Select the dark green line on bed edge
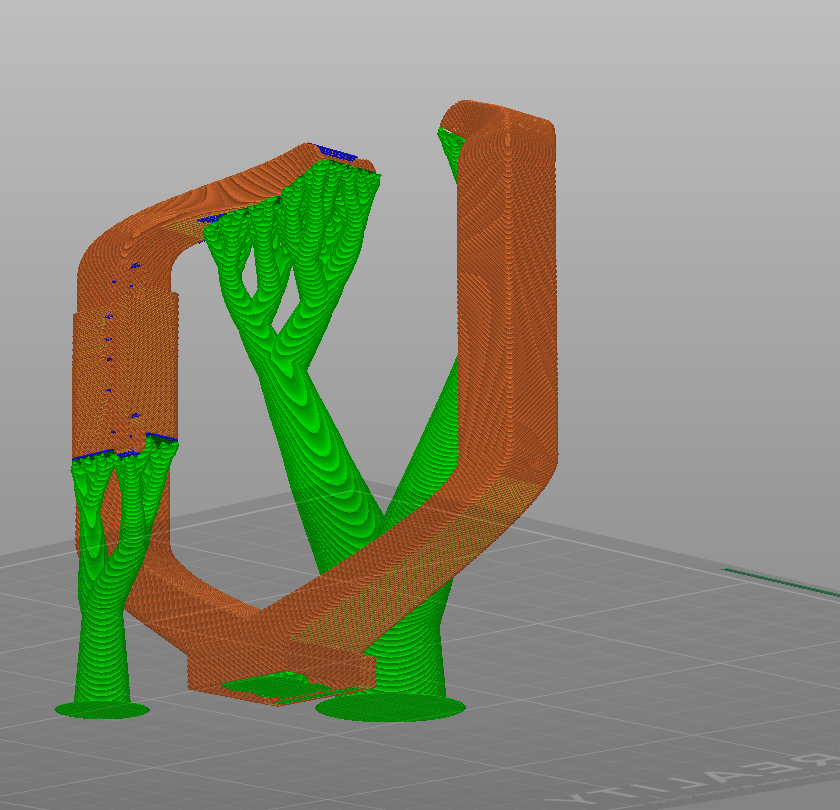The height and width of the screenshot is (810, 840). (x=780, y=581)
